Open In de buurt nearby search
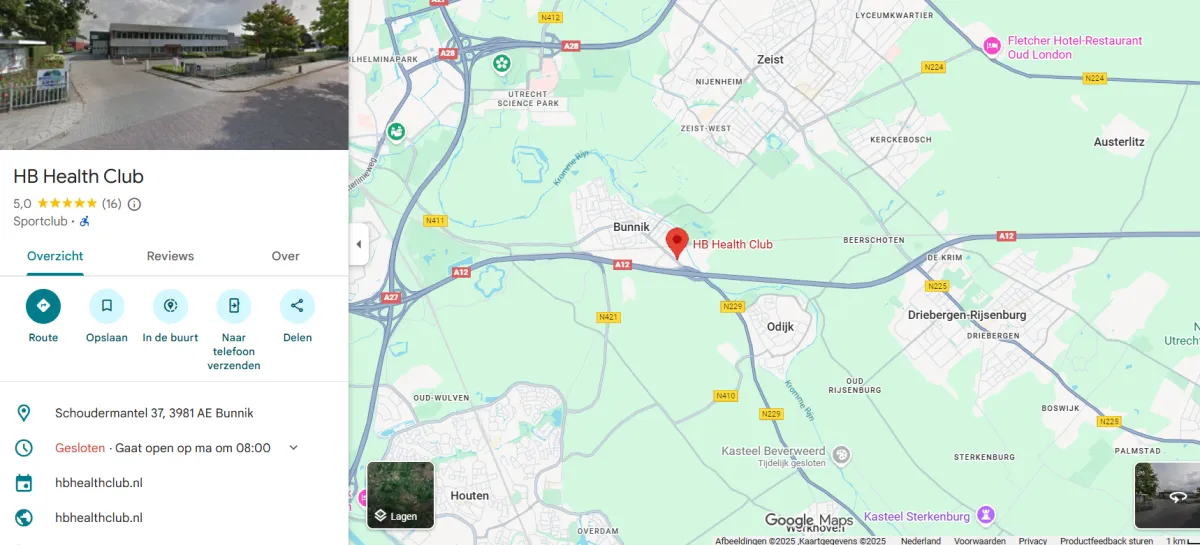The height and width of the screenshot is (545, 1200). tap(170, 306)
